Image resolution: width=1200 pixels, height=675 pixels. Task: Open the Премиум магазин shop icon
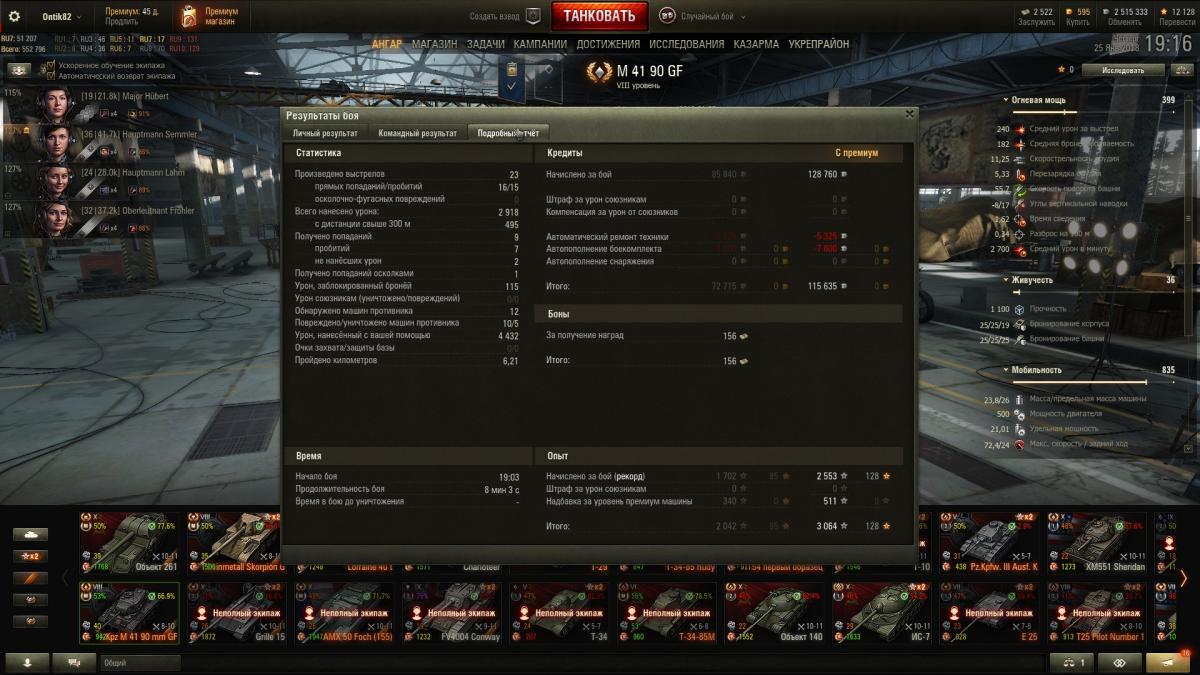[x=189, y=16]
